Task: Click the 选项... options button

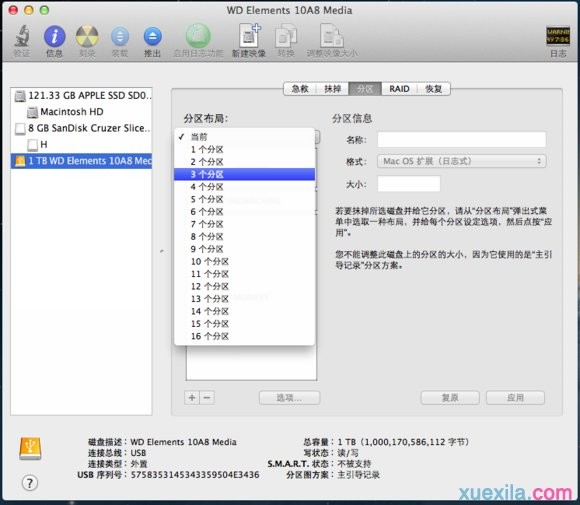Action: 289,398
